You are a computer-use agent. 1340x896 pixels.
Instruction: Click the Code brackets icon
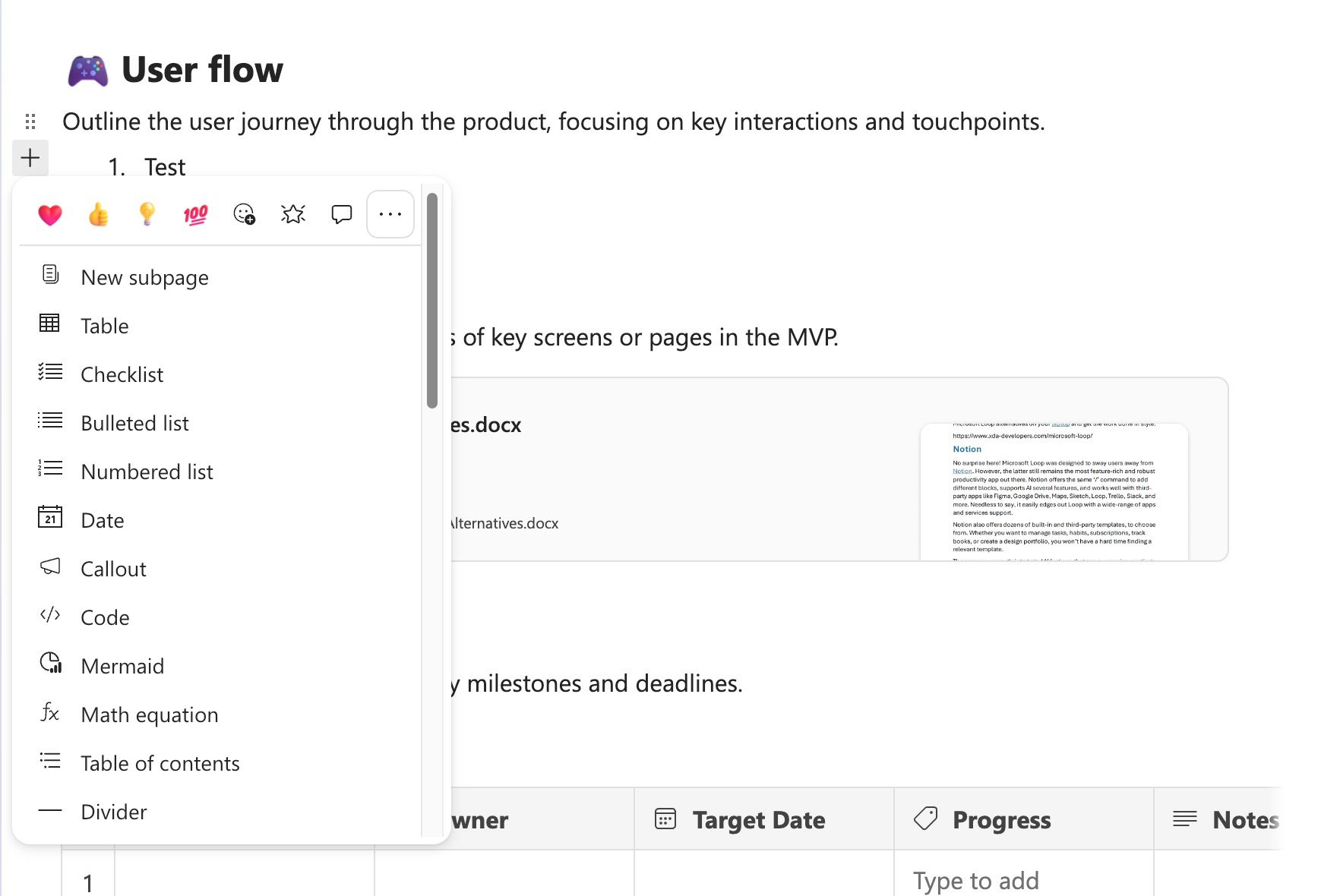[50, 615]
